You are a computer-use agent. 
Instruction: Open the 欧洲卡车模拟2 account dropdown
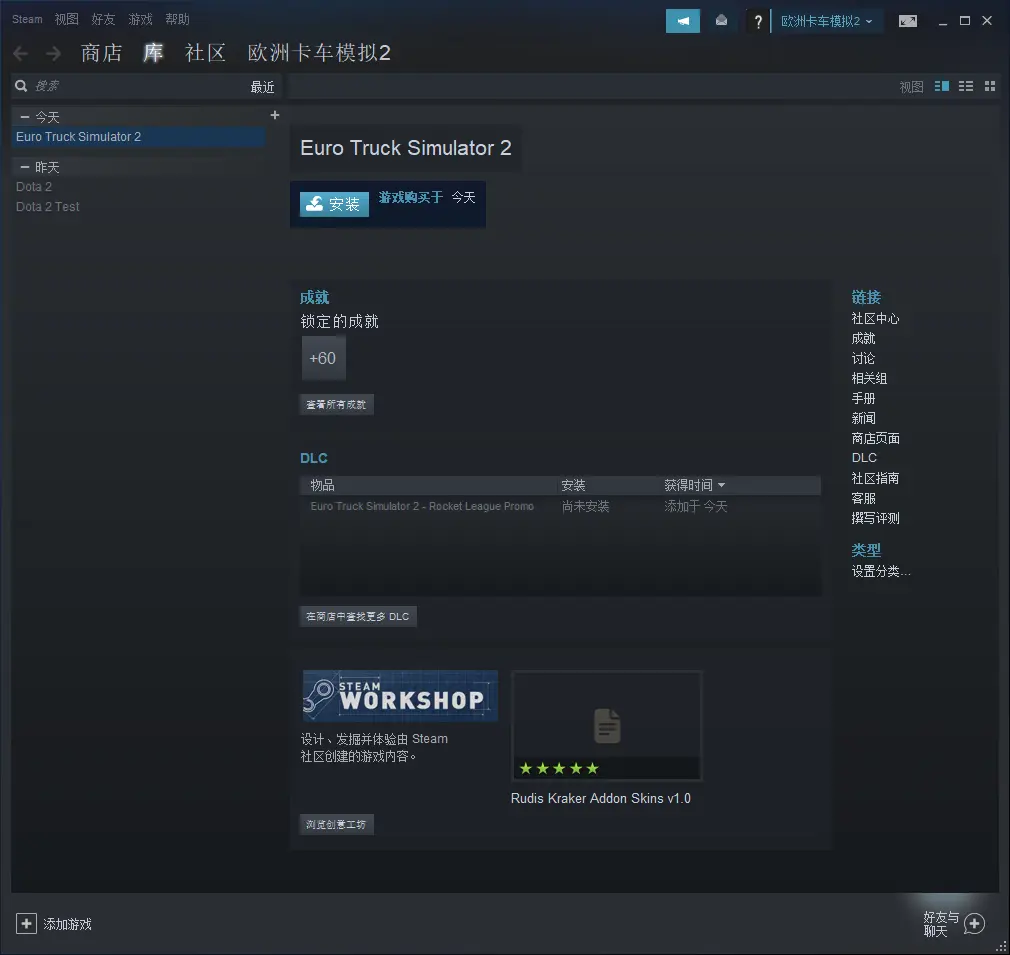click(x=826, y=21)
